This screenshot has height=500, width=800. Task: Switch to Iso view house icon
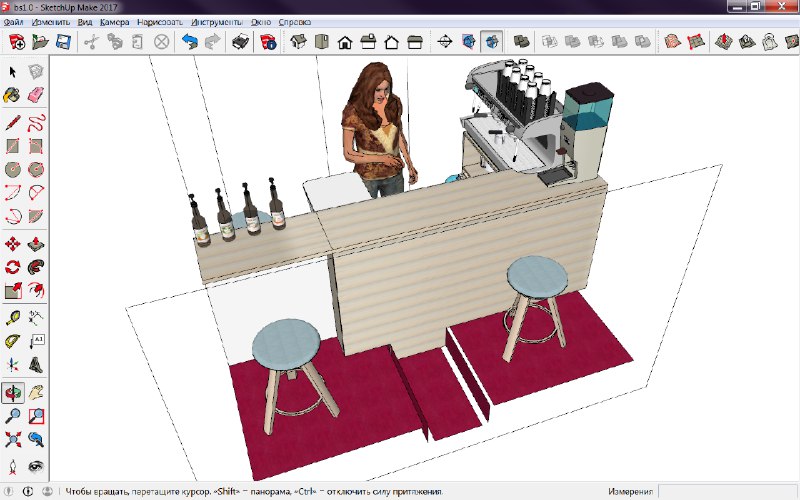pos(297,42)
